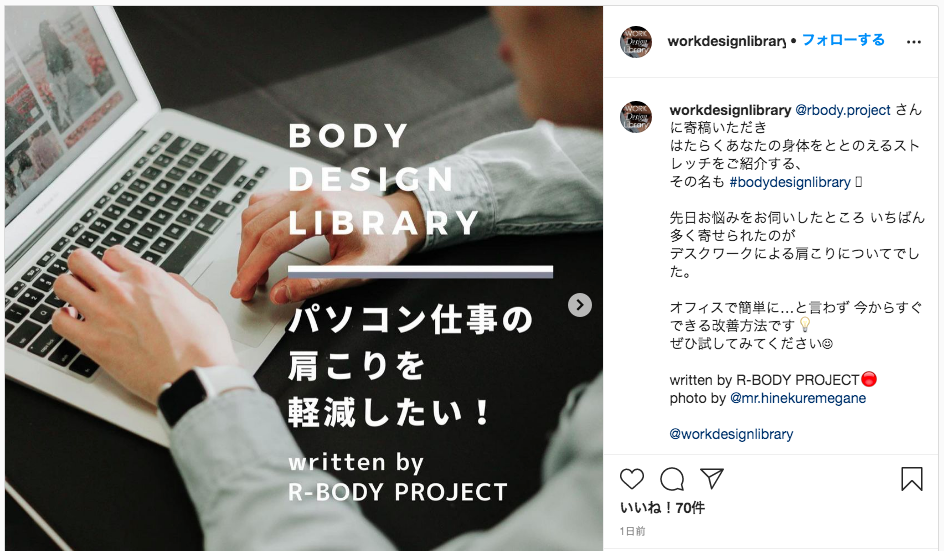Viewport: 944px width, 551px height.
Task: Click the BODY DESIGN LIBRARY post image
Action: [x=304, y=278]
